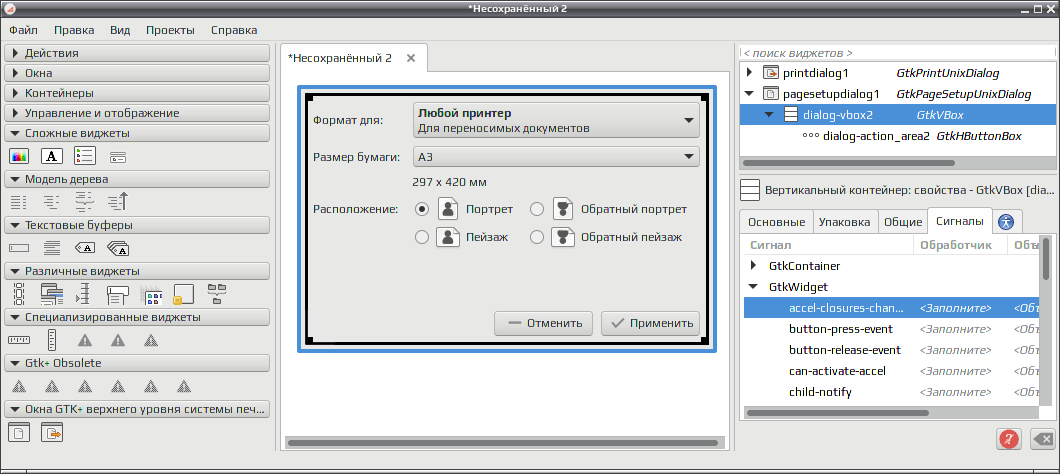1060x474 pixels.
Task: Select the Портрет orientation radio button
Action: pos(423,210)
